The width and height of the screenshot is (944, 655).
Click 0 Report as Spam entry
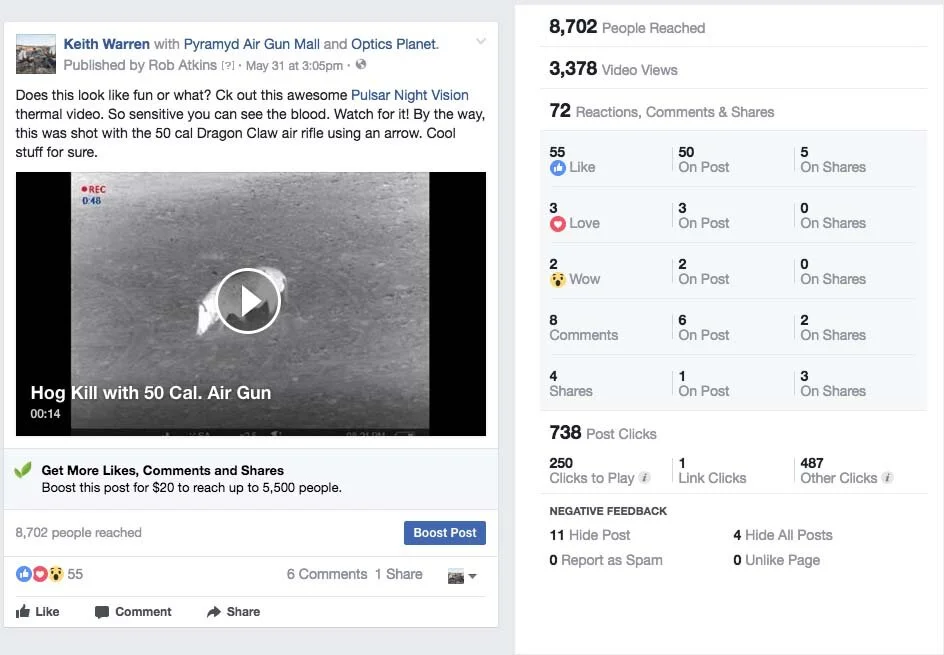point(606,560)
